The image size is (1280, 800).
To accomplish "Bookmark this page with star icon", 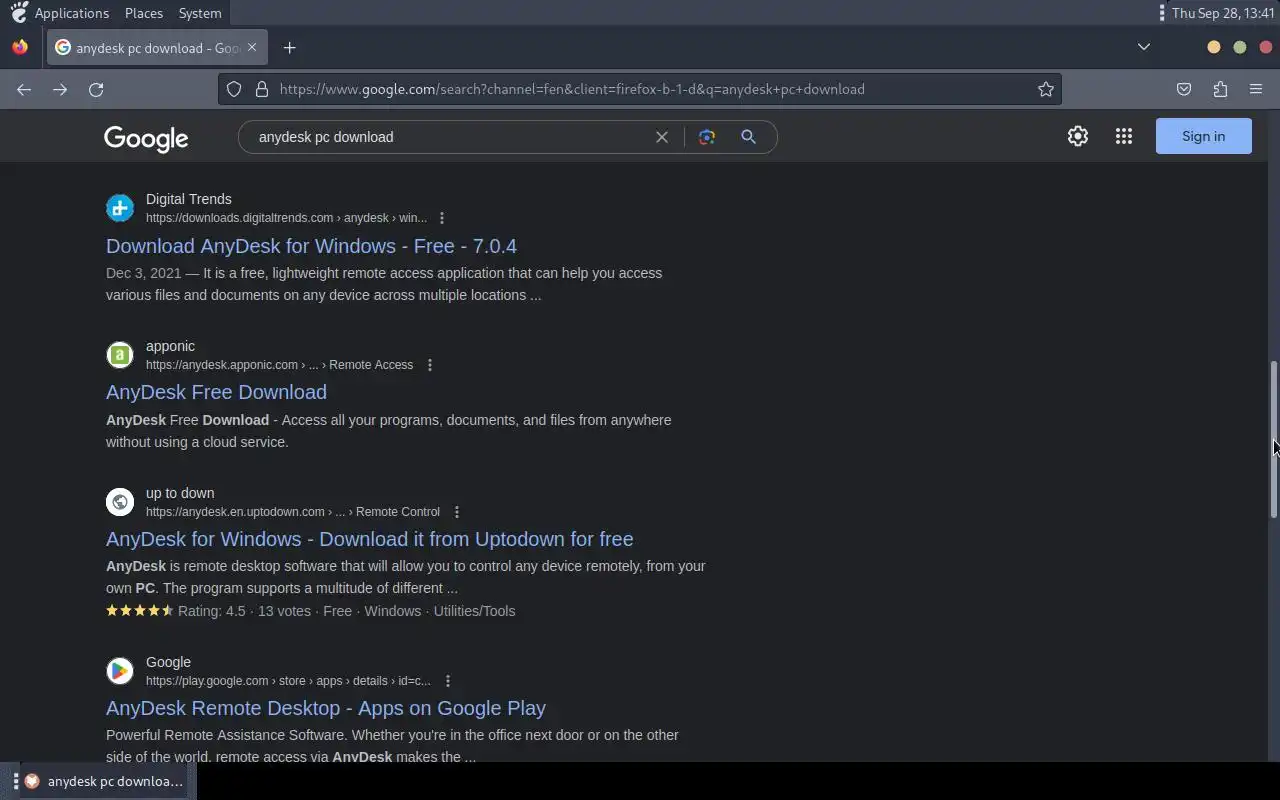I will (1046, 89).
